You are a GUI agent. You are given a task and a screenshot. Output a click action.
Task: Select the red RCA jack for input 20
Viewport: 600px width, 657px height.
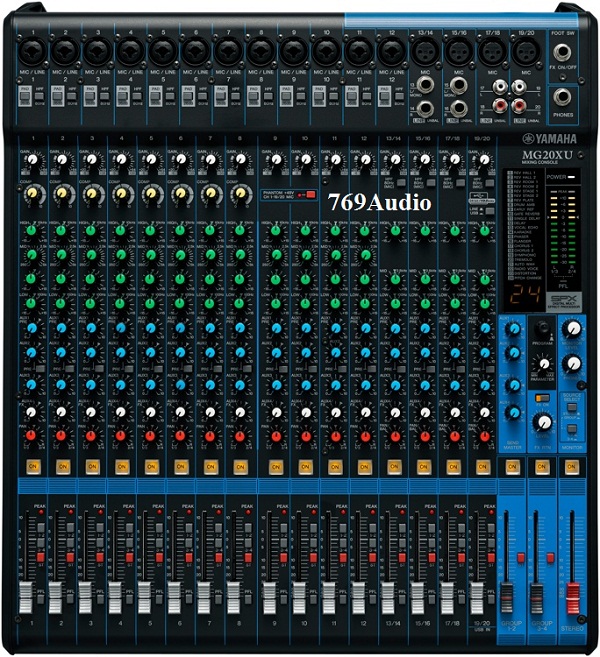[x=519, y=105]
